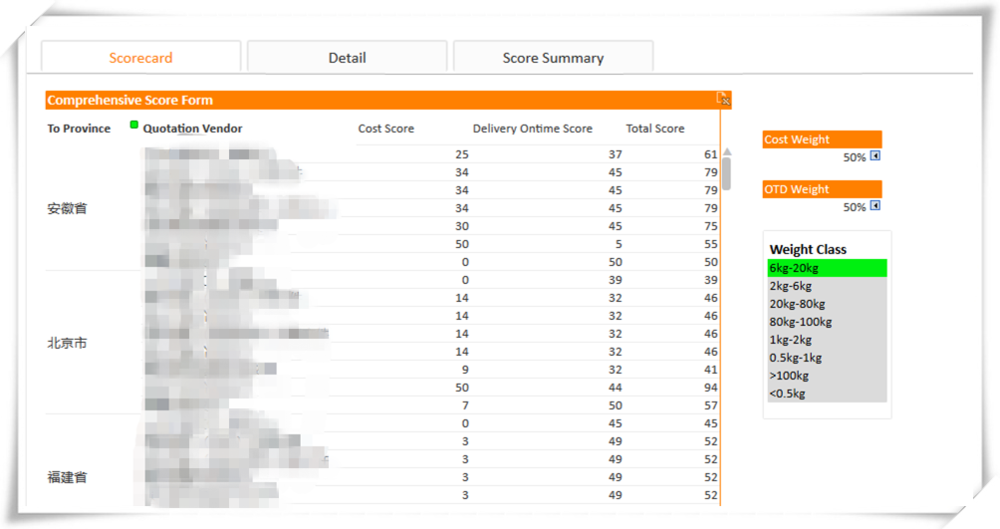Click Delivery Ontime Score column header
This screenshot has width=1000, height=529.
pyautogui.click(x=532, y=129)
